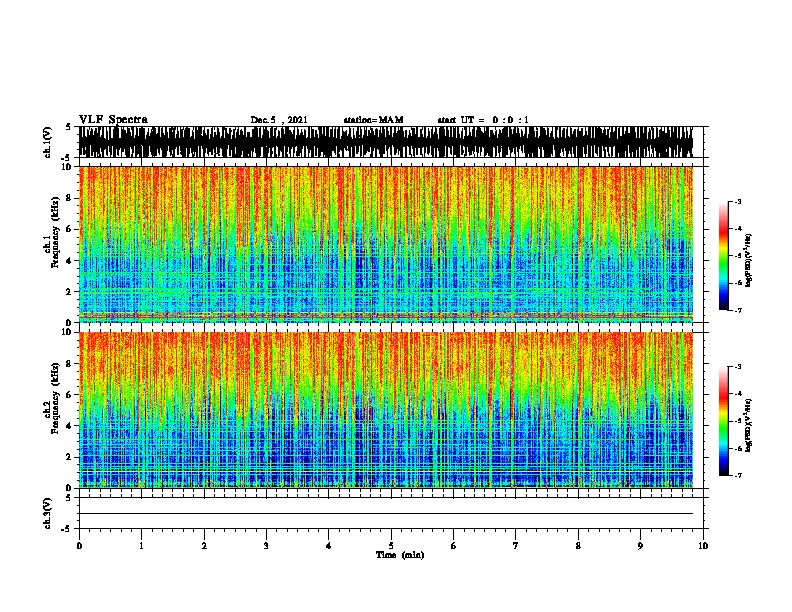The height and width of the screenshot is (612, 792).
Task: Click the '5' minute tick on the time axis
Action: [391, 546]
